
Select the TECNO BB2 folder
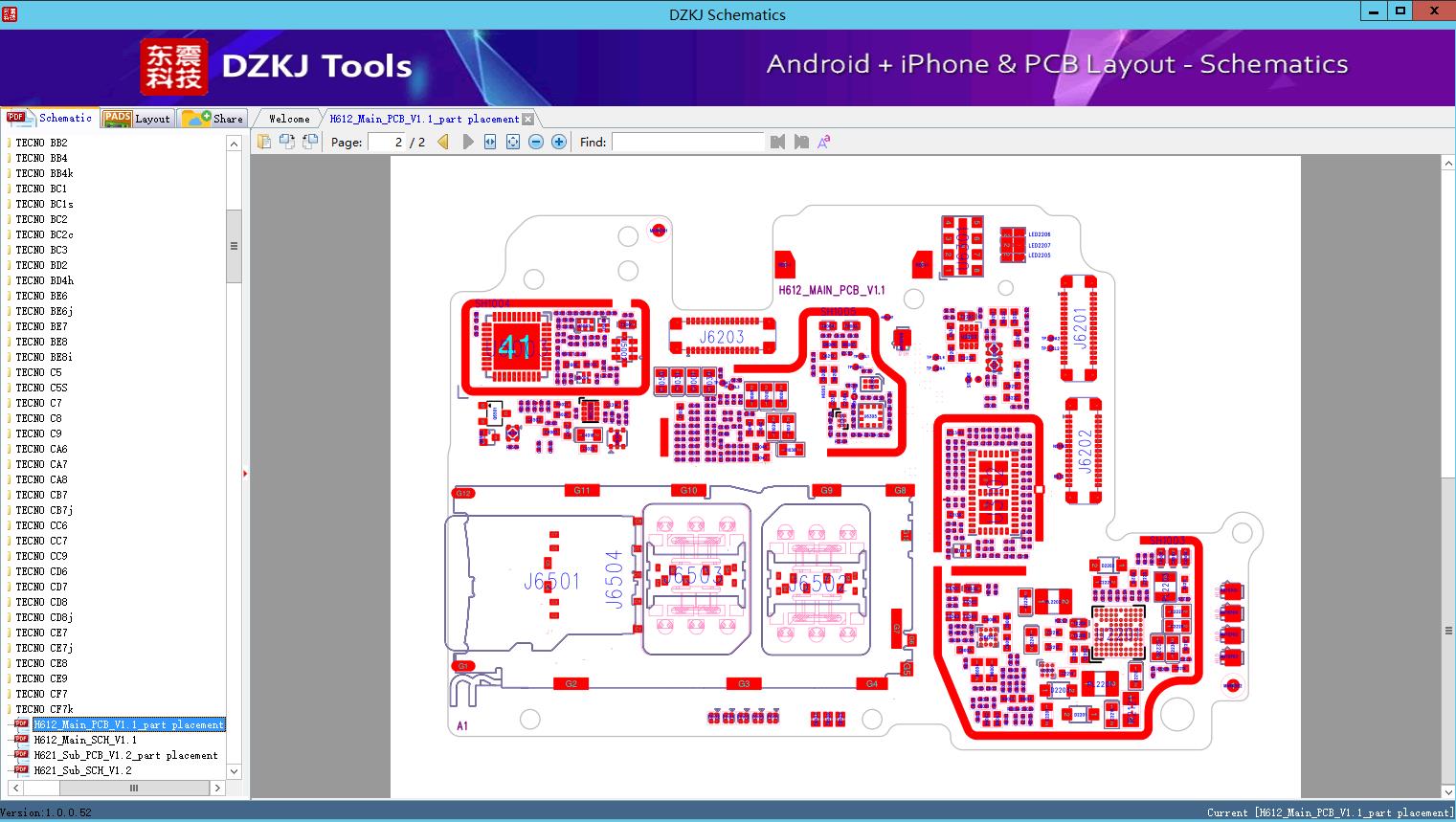(41, 143)
